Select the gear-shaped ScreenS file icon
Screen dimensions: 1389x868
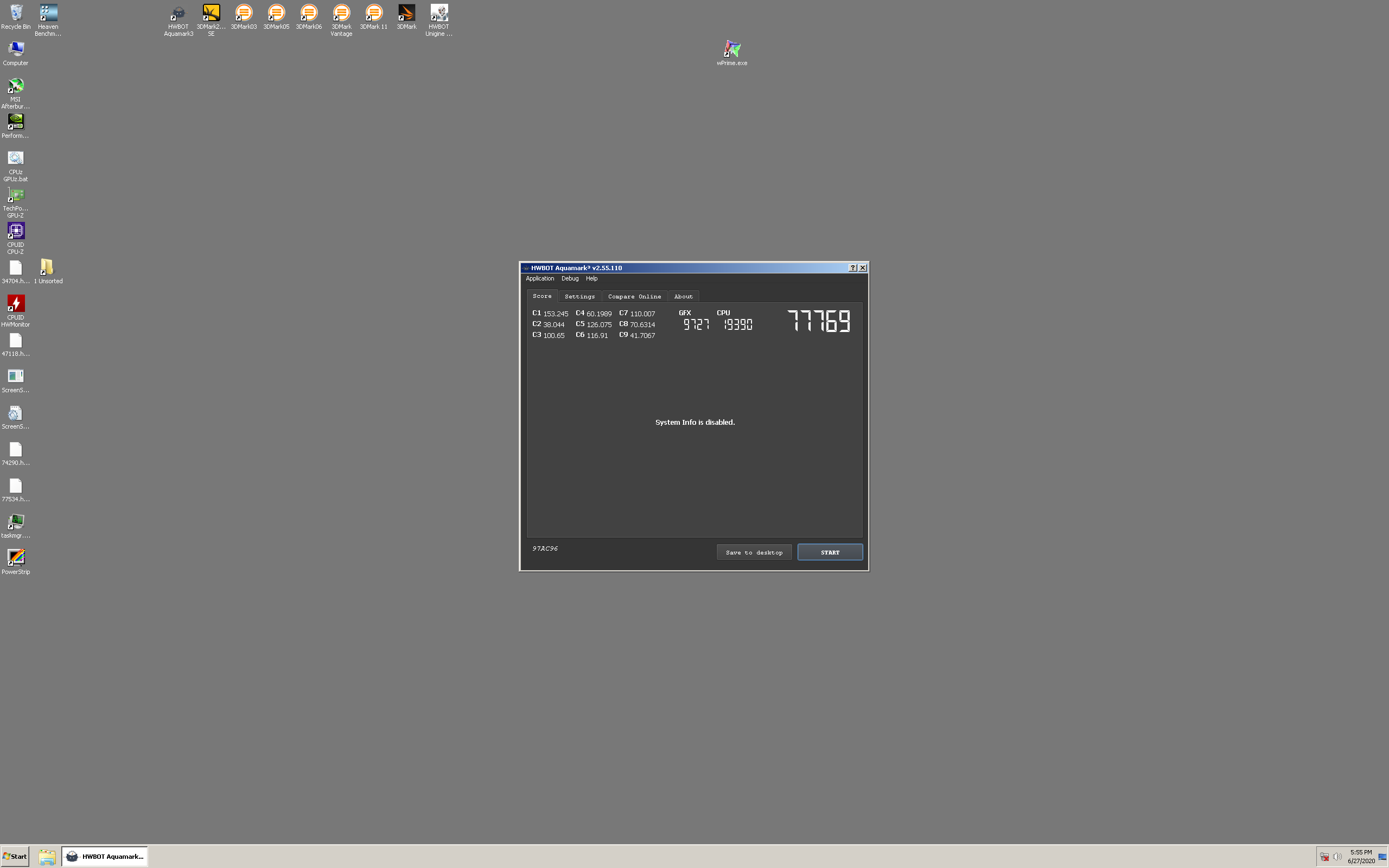[x=16, y=417]
